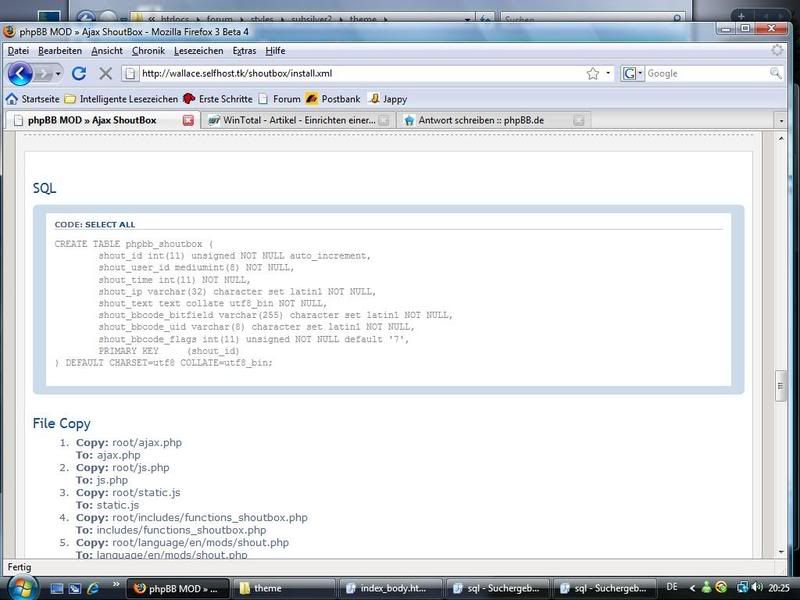Viewport: 800px width, 600px height.
Task: Open the back/forward history dropdown arrow
Action: pyautogui.click(x=58, y=74)
